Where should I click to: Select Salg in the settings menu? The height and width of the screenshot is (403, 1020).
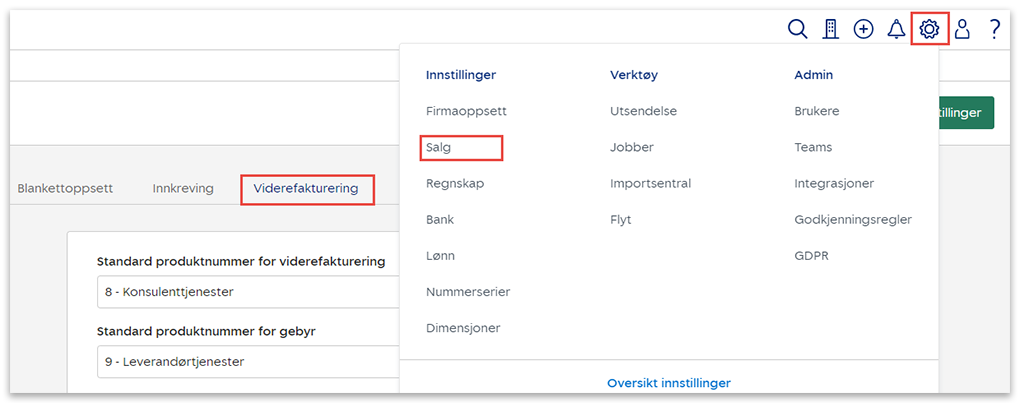439,148
